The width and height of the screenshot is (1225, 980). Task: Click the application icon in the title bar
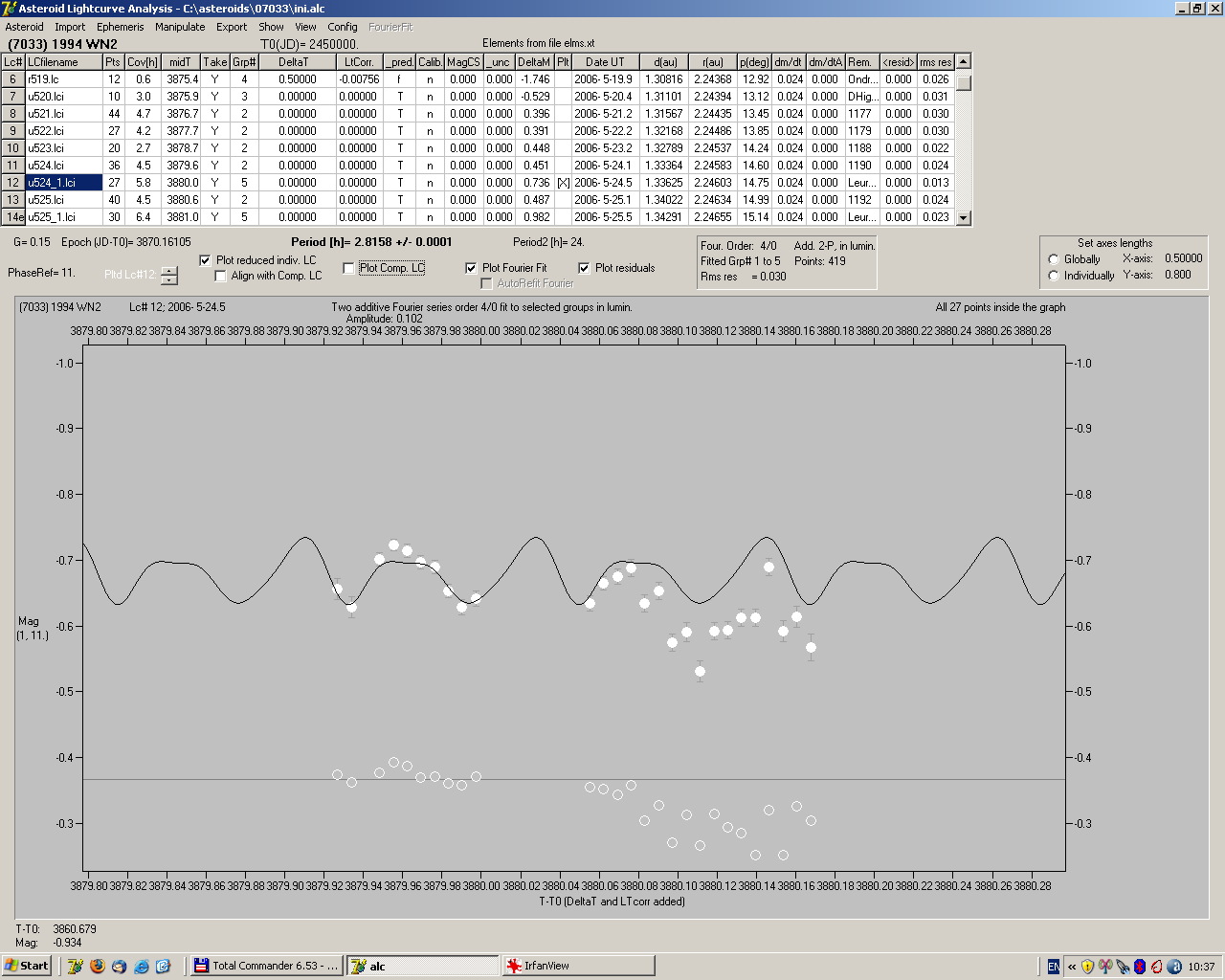coord(10,9)
